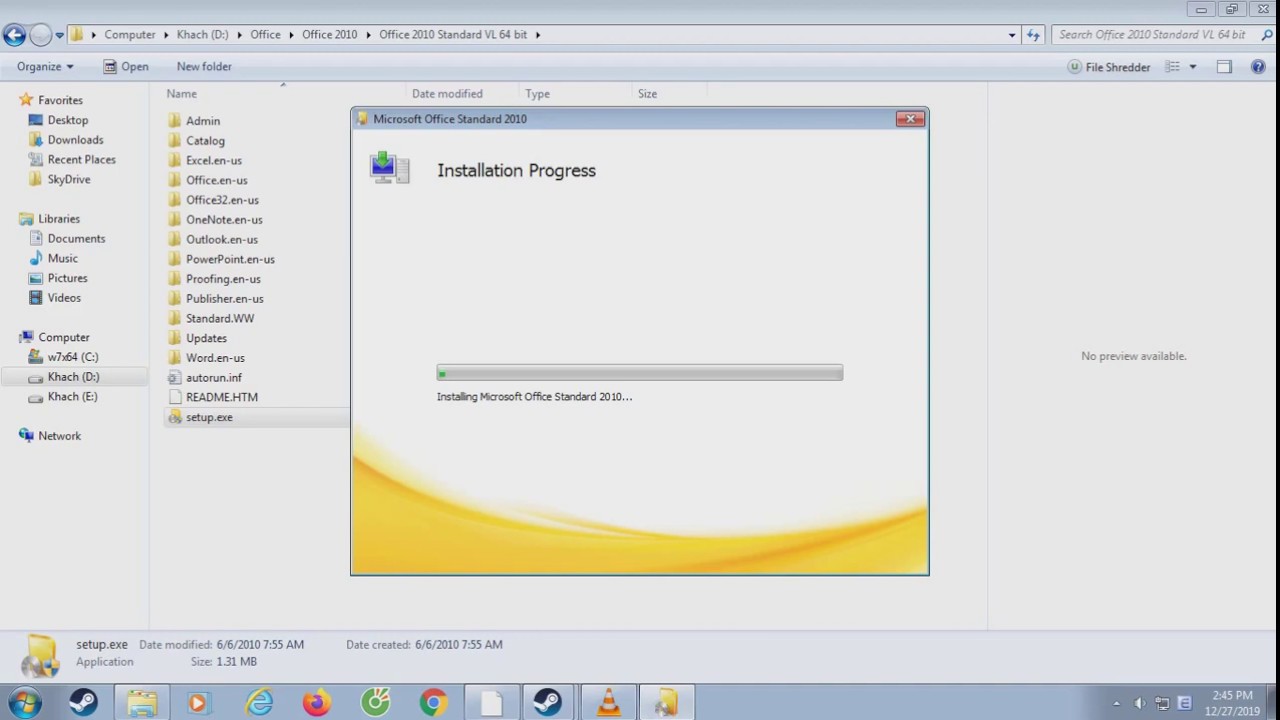Select the Videos library
The width and height of the screenshot is (1280, 720).
coord(64,298)
